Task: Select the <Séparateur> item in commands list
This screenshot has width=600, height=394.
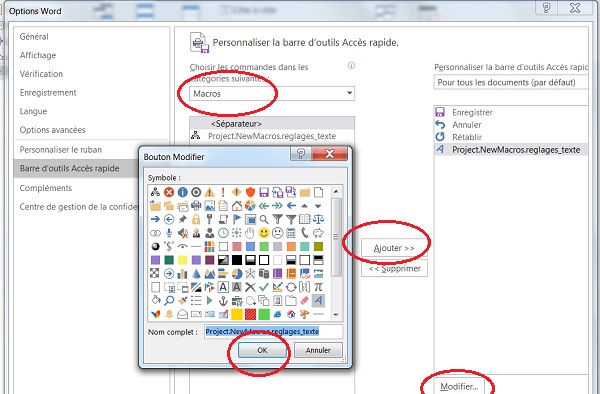Action: coord(272,124)
